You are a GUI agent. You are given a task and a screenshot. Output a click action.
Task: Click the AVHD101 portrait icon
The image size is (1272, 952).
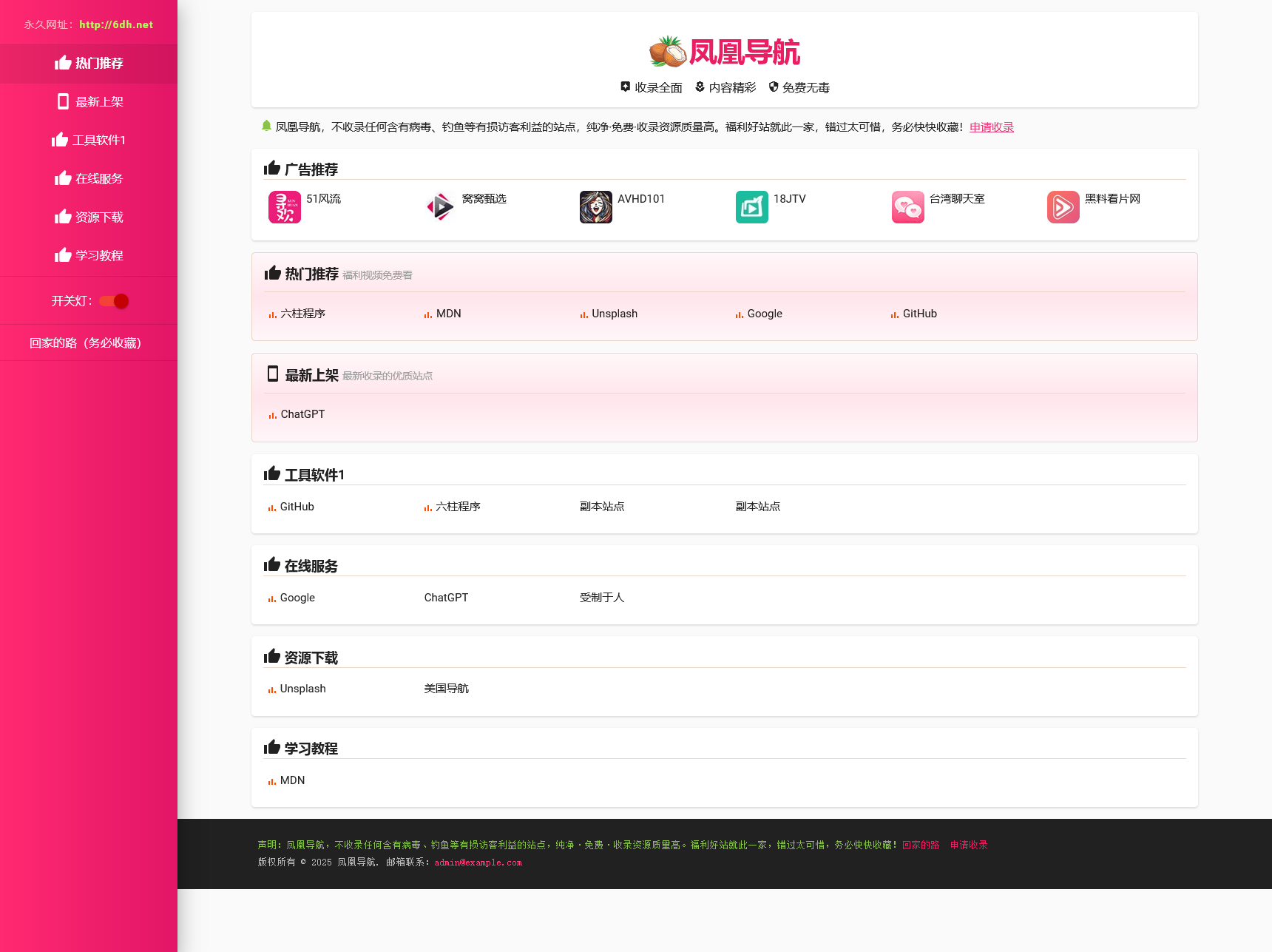pyautogui.click(x=595, y=207)
